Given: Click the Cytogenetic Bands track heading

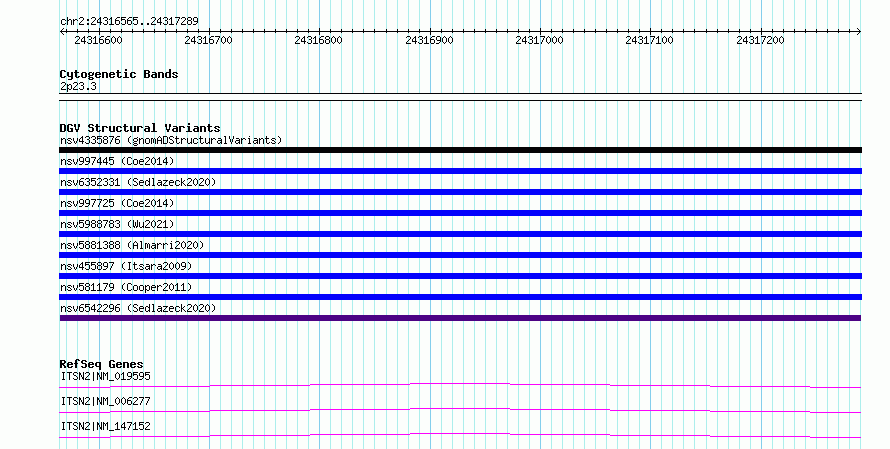Looking at the screenshot, I should point(119,74).
